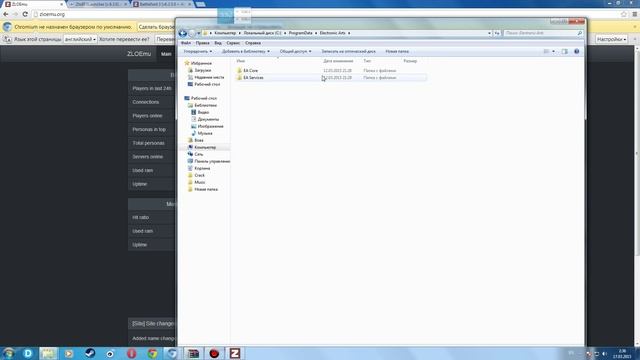Click the browser back arrow
This screenshot has width=640, height=360.
tap(6, 14)
